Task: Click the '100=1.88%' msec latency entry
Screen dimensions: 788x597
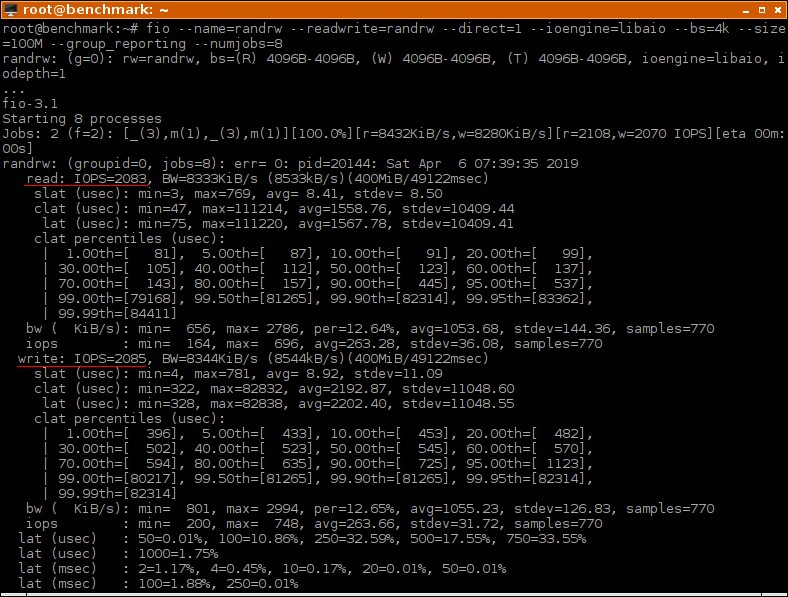Action: point(174,584)
